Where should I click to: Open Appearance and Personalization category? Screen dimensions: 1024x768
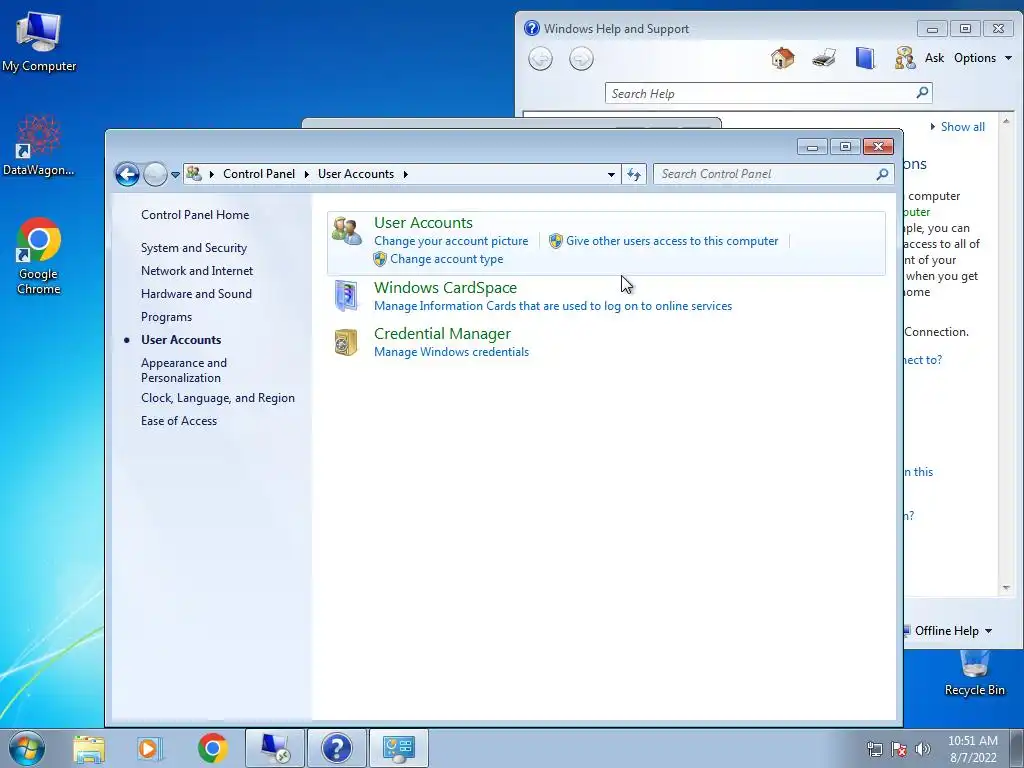(x=184, y=370)
